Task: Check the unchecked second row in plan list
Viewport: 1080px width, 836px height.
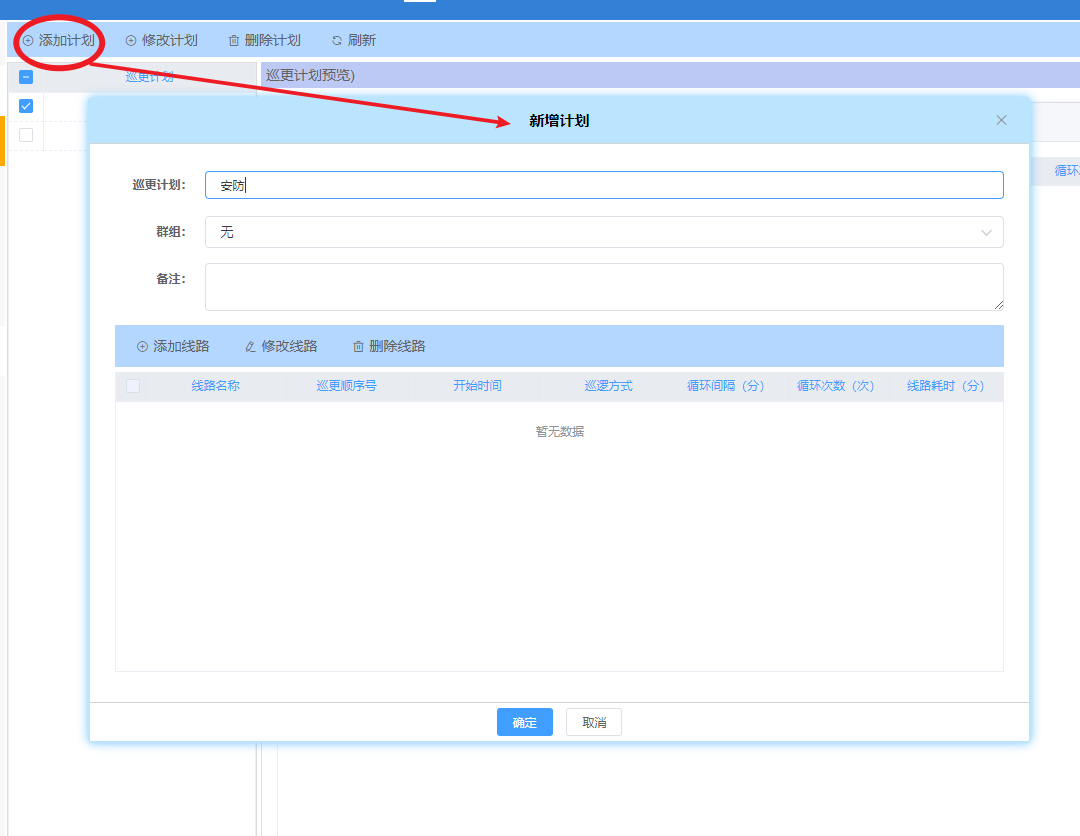Action: click(x=26, y=135)
